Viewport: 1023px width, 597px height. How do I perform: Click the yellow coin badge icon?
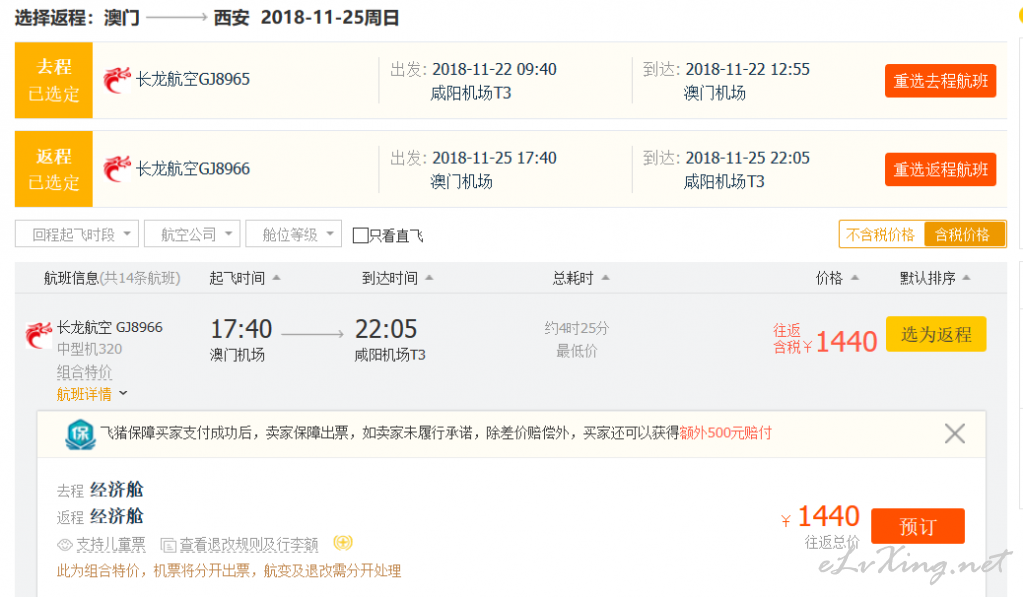click(x=343, y=542)
